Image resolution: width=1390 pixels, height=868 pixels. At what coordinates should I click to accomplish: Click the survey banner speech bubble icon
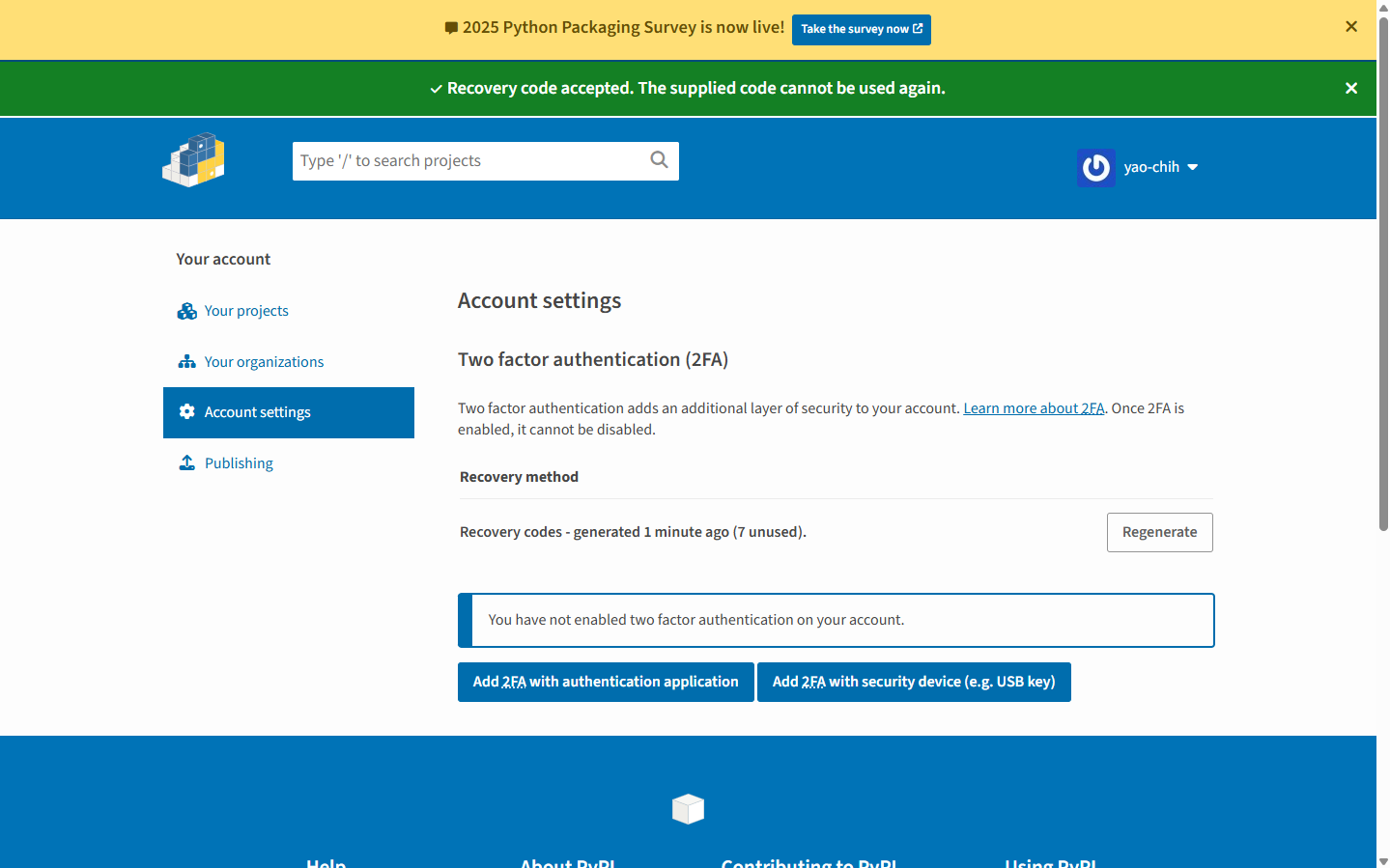[451, 28]
